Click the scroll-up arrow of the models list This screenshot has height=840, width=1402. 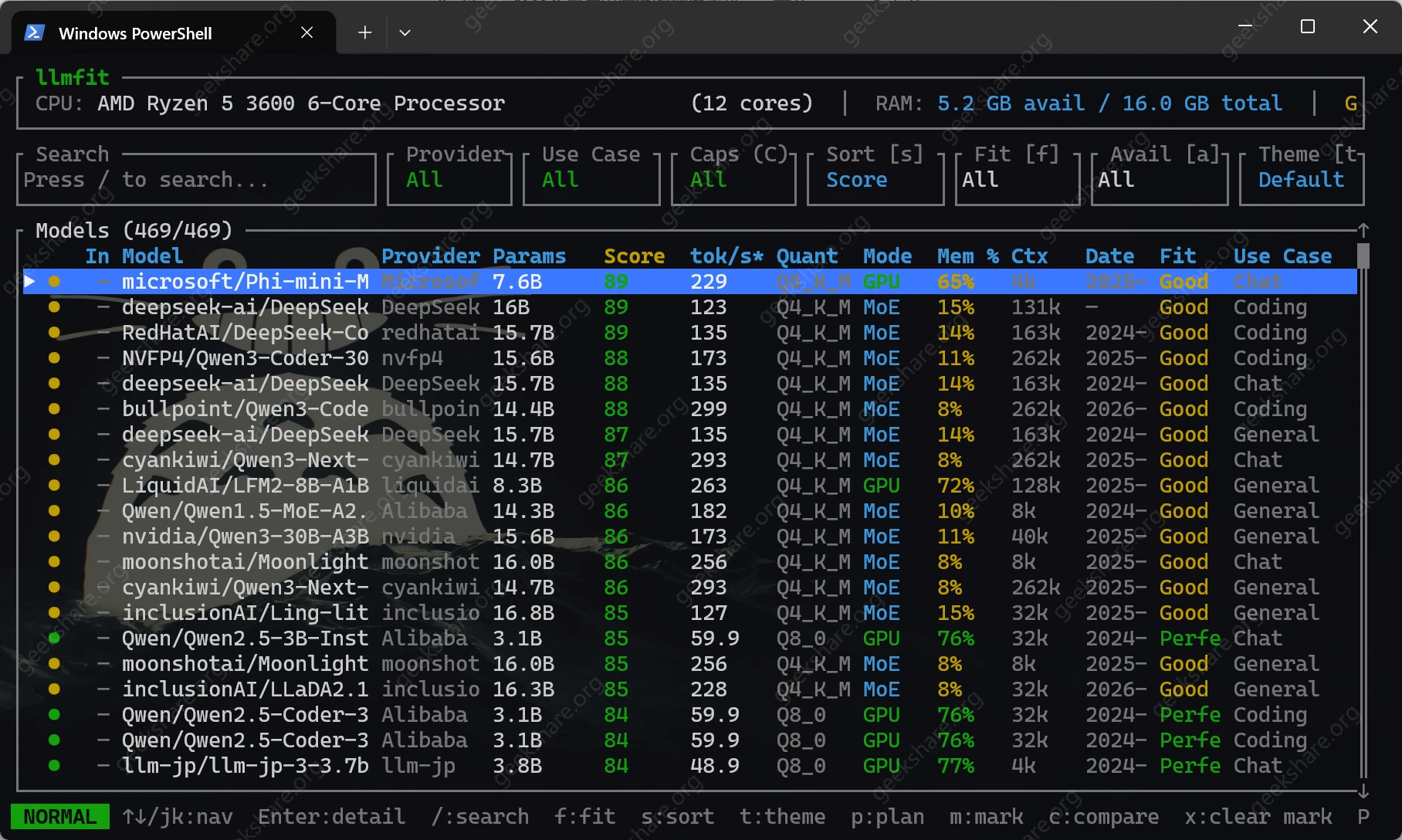point(1363,230)
